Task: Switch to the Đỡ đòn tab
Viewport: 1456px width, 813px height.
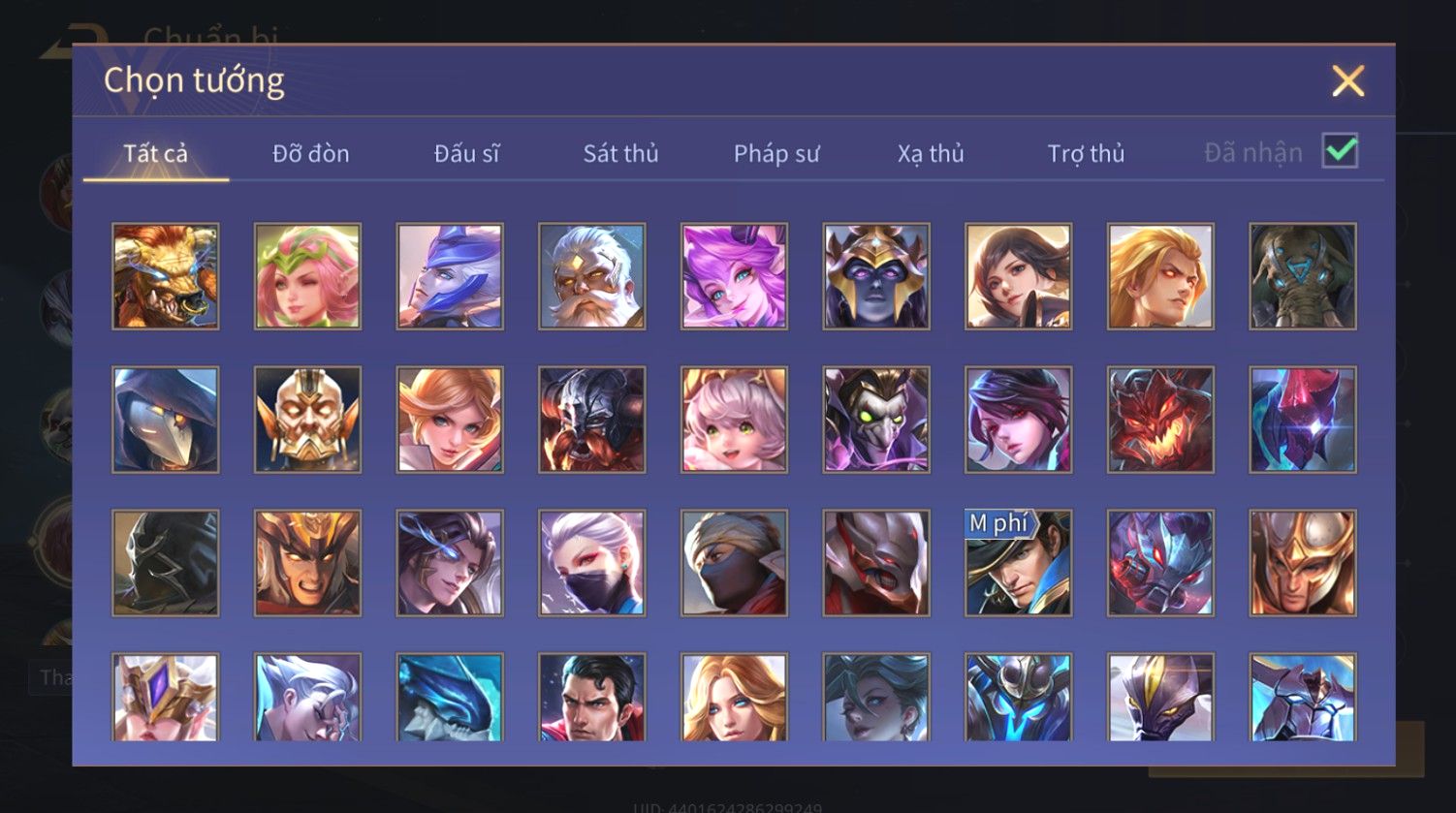Action: coord(310,153)
